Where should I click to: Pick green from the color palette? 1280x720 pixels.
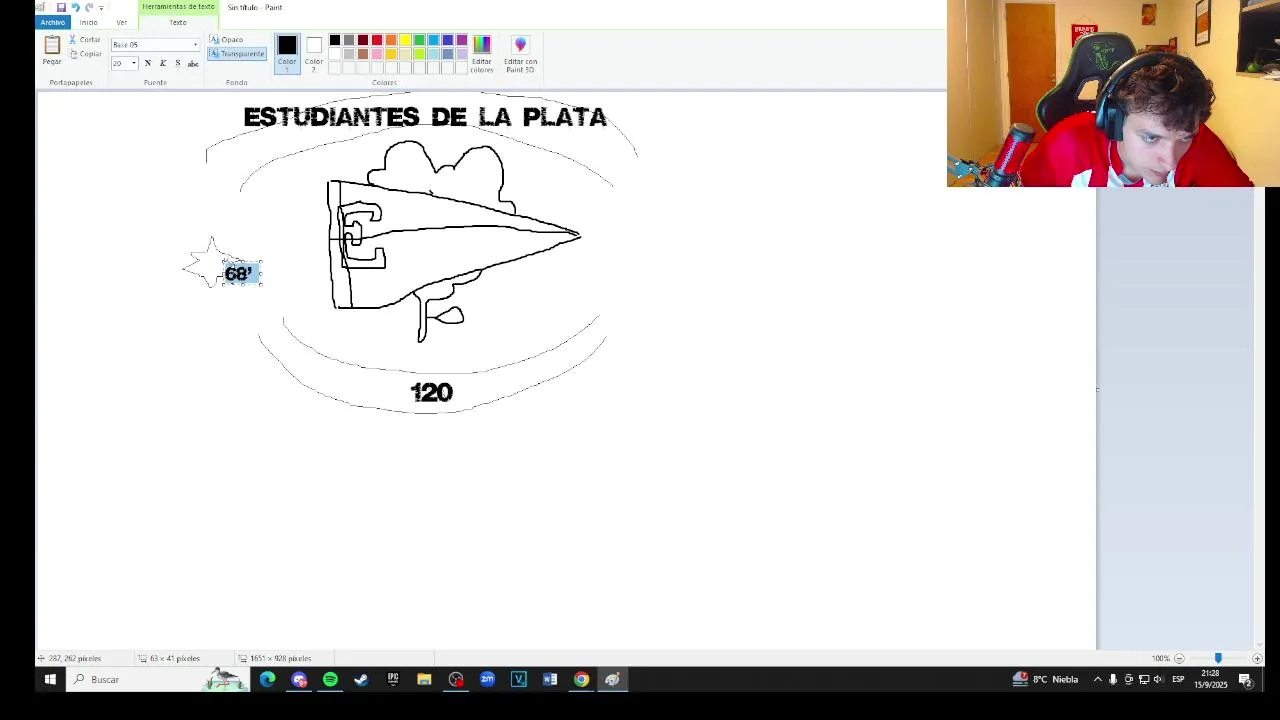[419, 40]
